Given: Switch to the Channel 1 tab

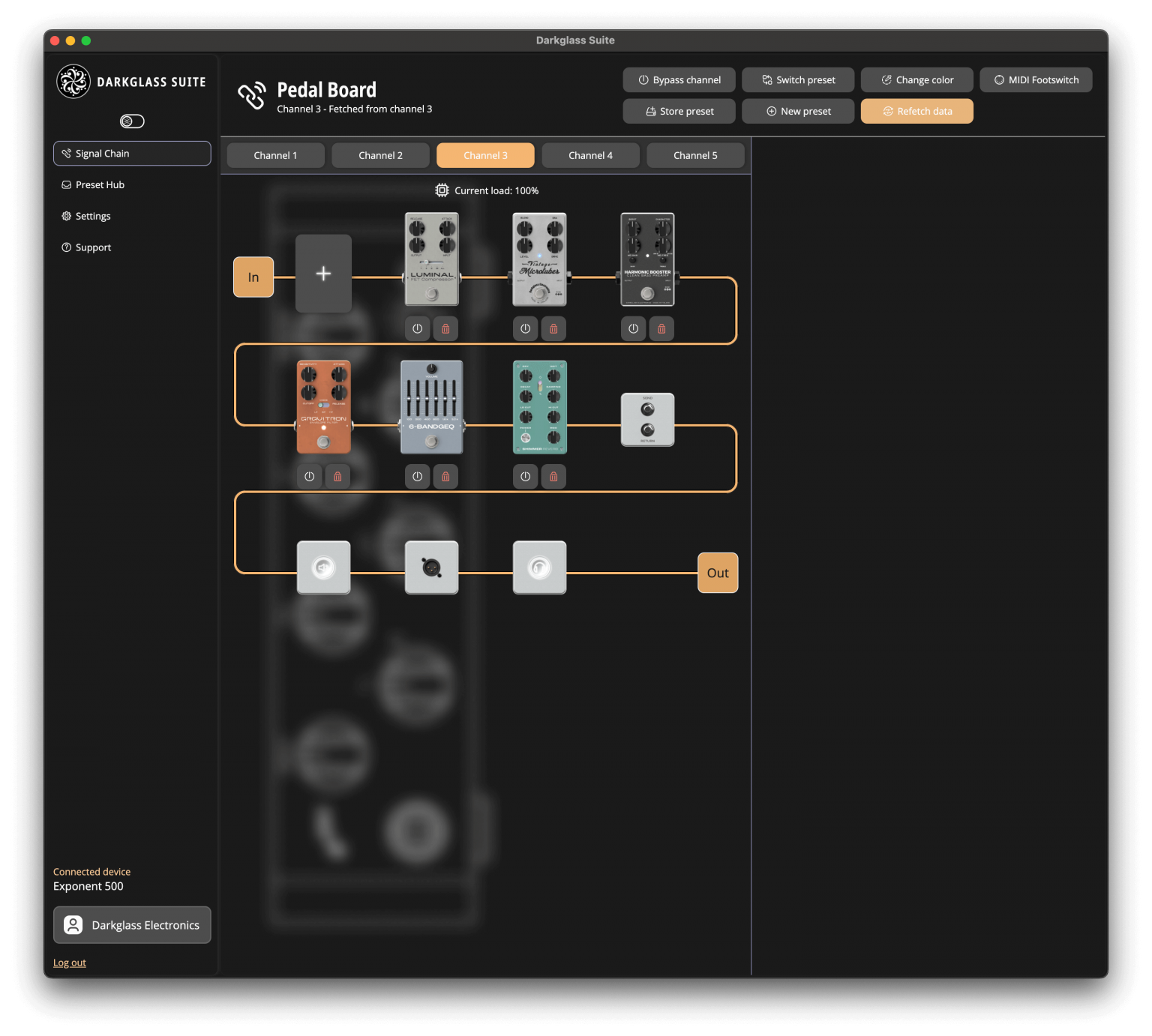Looking at the screenshot, I should click(275, 155).
